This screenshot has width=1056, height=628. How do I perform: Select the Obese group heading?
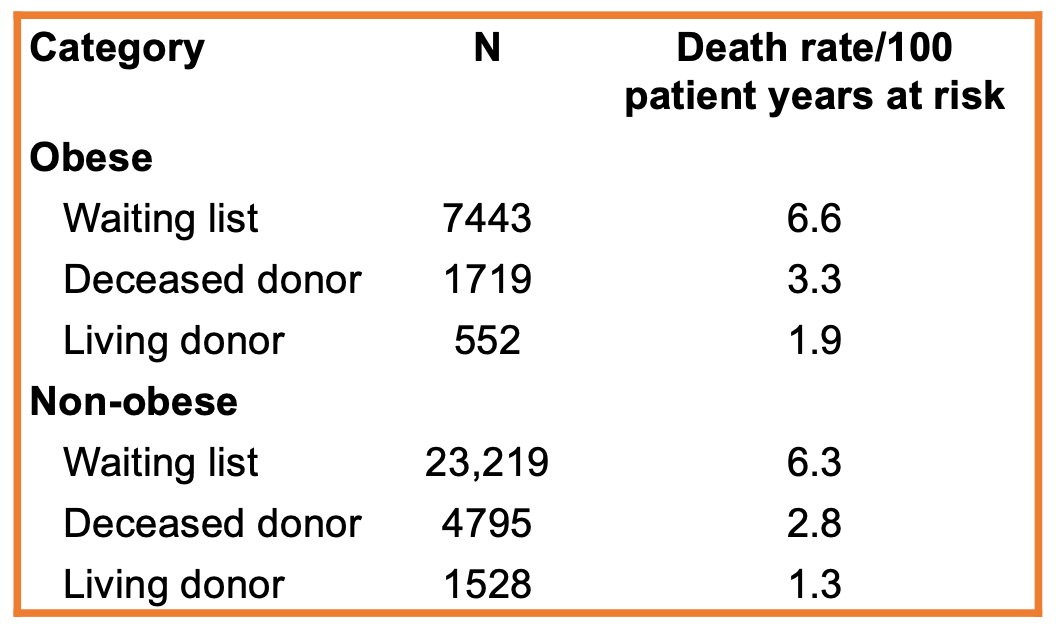[x=91, y=157]
